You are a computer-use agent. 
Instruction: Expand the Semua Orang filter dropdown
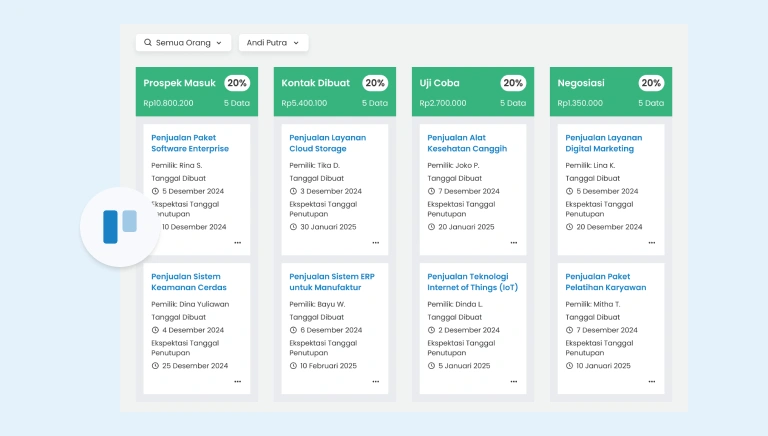pyautogui.click(x=183, y=43)
